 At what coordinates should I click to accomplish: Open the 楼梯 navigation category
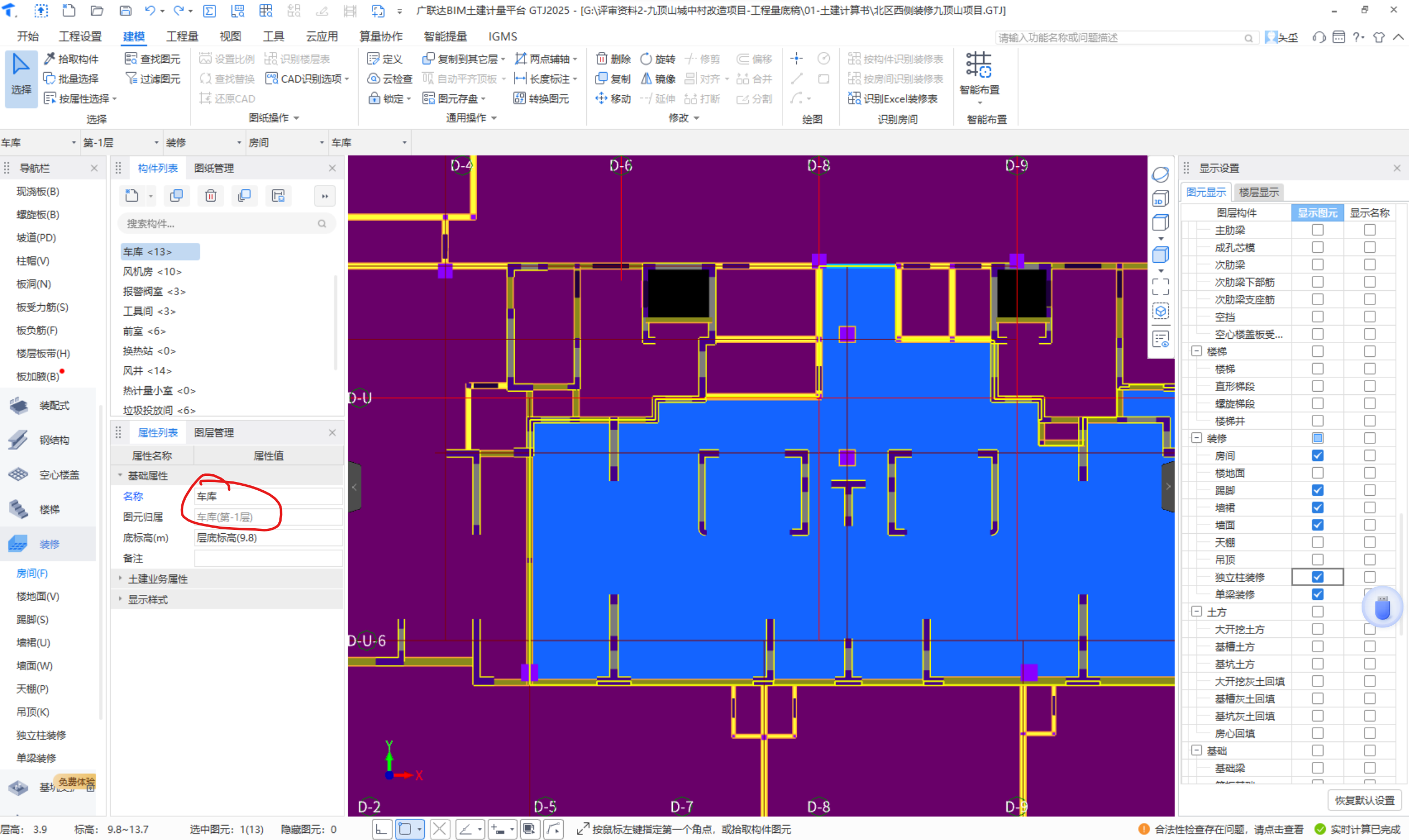point(49,510)
